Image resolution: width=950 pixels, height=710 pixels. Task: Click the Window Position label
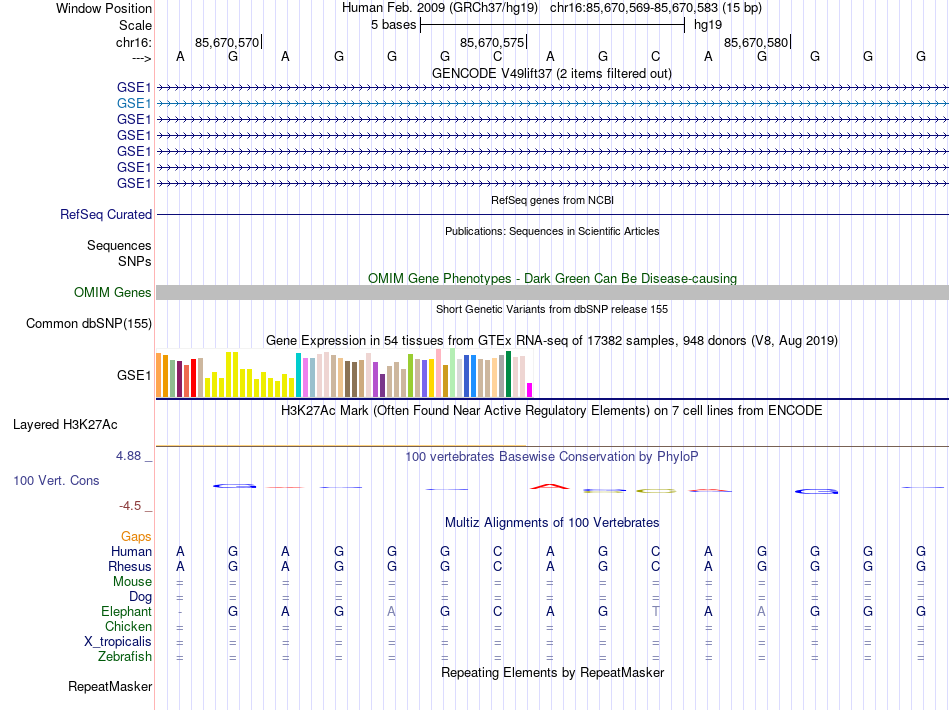[x=104, y=9]
